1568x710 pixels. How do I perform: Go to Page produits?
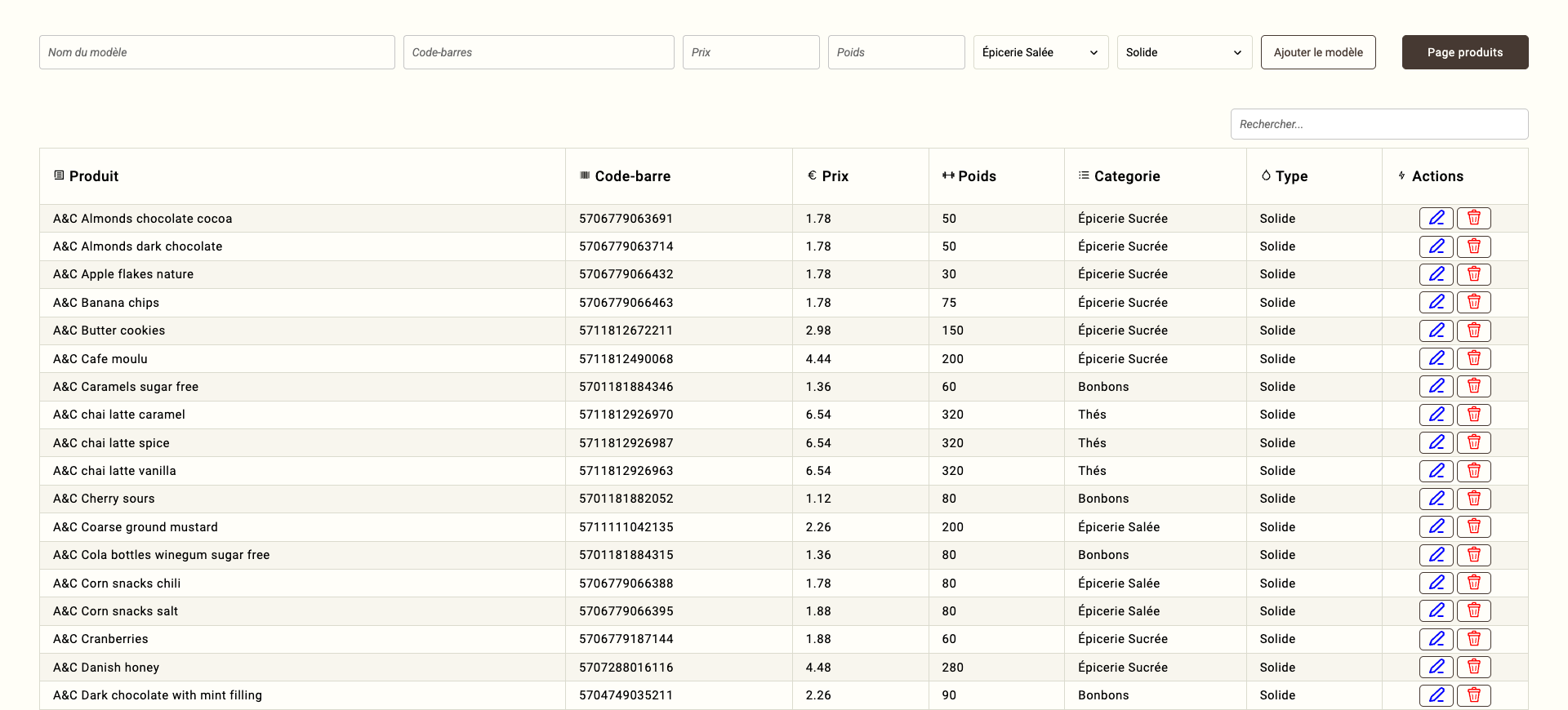(1464, 52)
